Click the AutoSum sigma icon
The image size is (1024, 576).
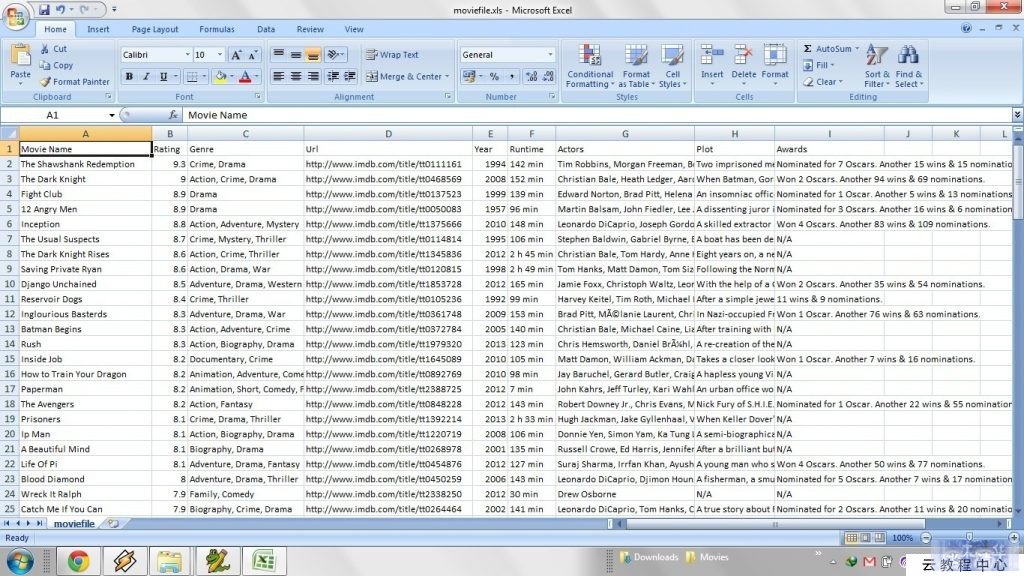(808, 49)
